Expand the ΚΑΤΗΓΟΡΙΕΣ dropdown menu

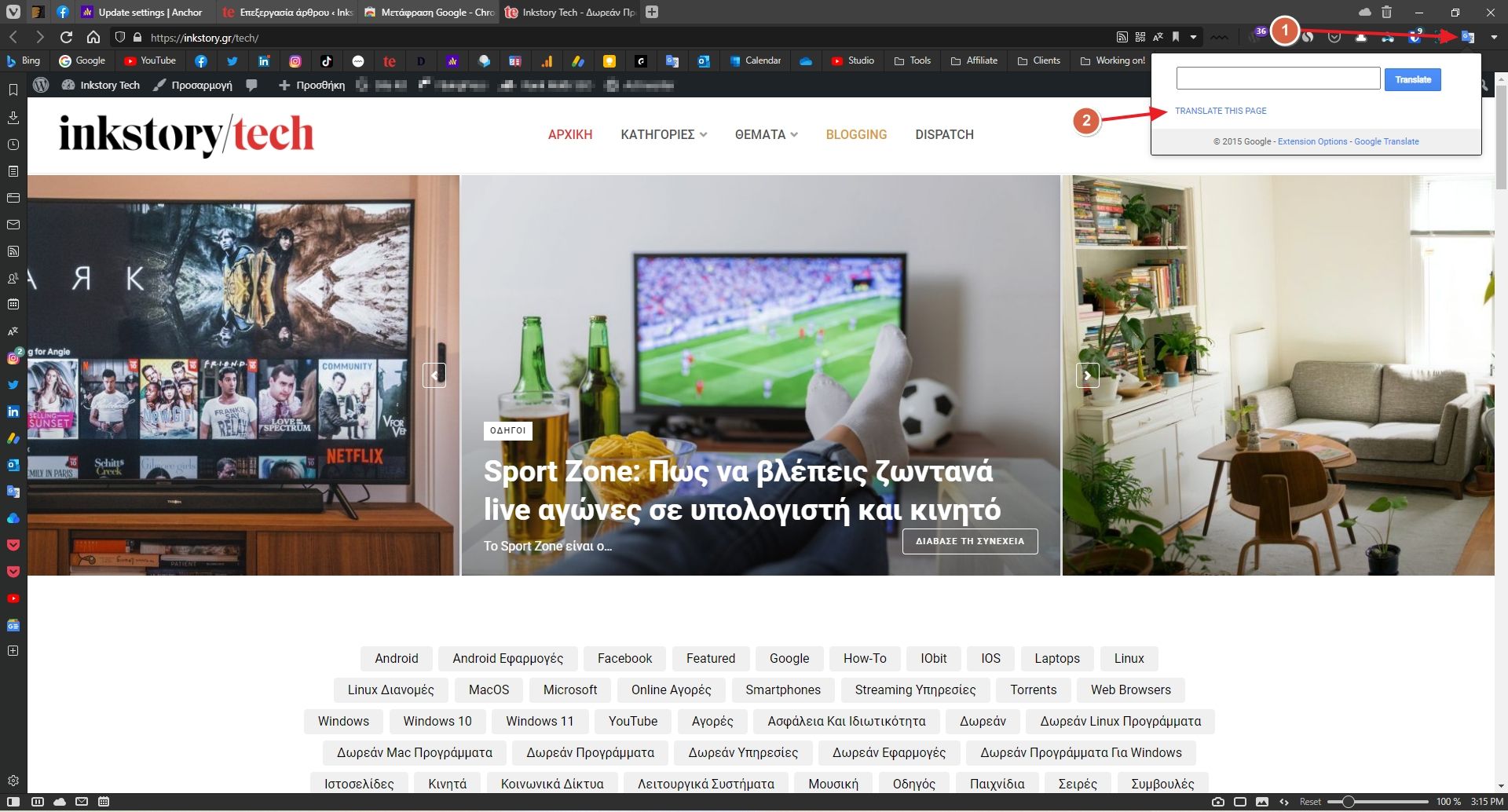pyautogui.click(x=664, y=134)
